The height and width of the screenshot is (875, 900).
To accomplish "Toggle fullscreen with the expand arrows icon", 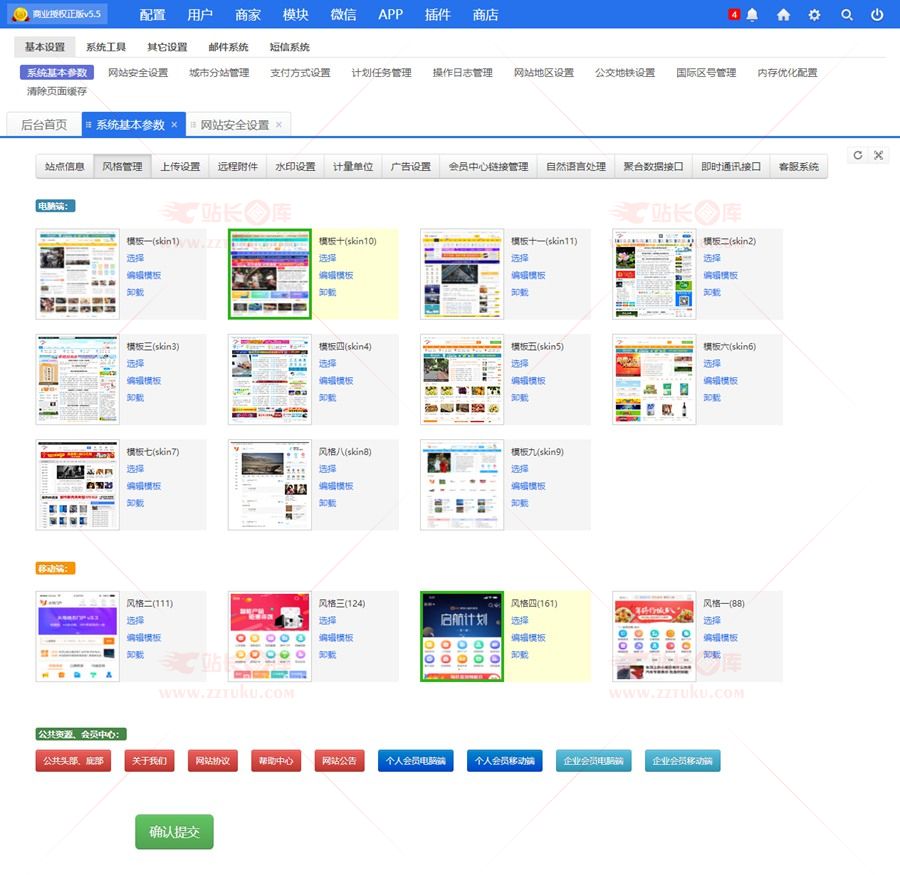I will (879, 155).
